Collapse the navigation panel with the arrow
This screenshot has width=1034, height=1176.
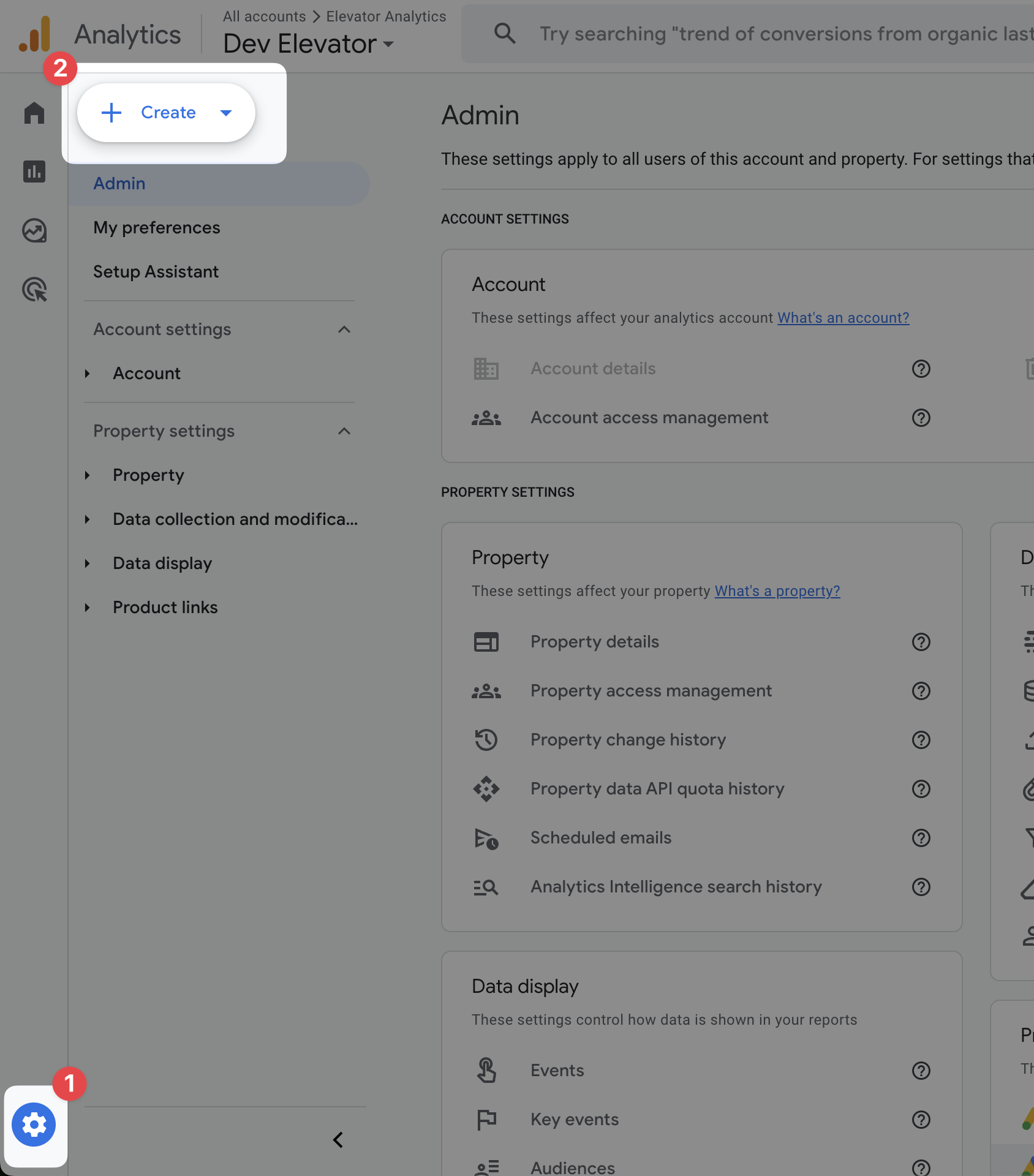[338, 1140]
